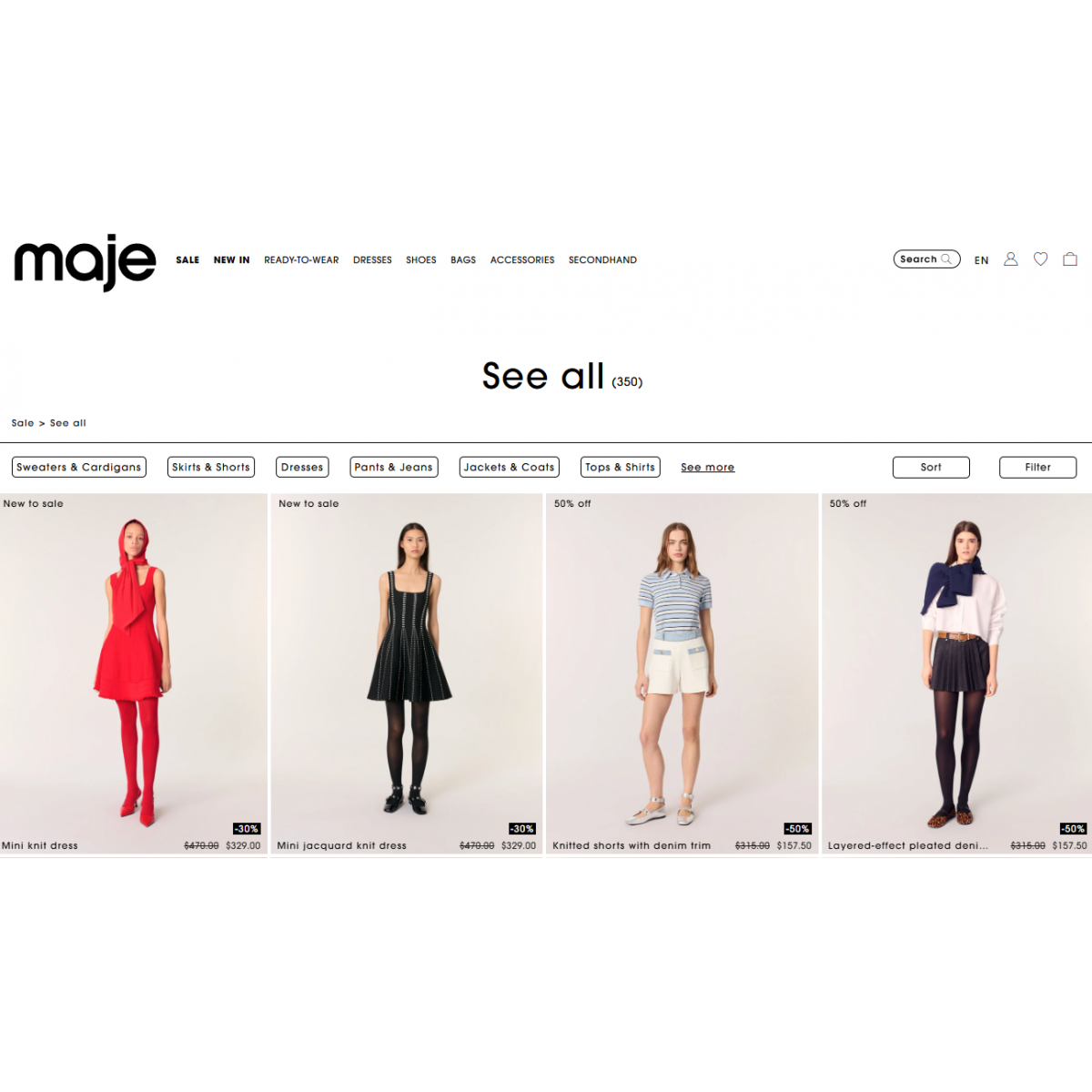Open the Mini jacquard knit dress title
This screenshot has width=1092, height=1092.
tap(341, 846)
